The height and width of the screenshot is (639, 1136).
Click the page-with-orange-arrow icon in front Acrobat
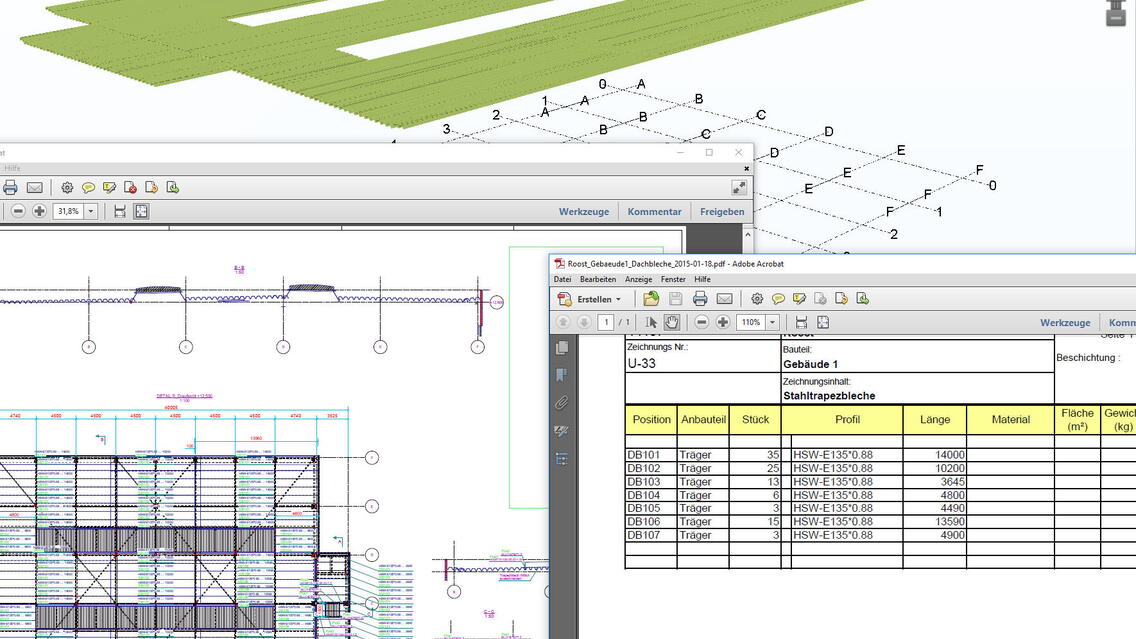point(841,298)
